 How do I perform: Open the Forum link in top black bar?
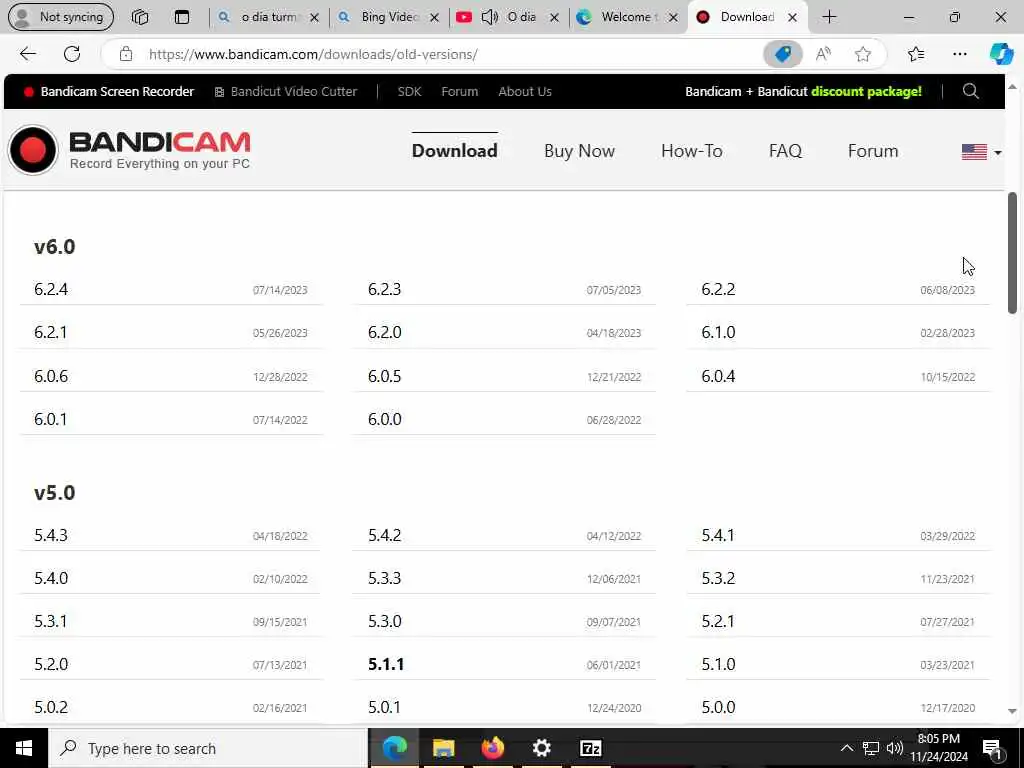click(460, 91)
